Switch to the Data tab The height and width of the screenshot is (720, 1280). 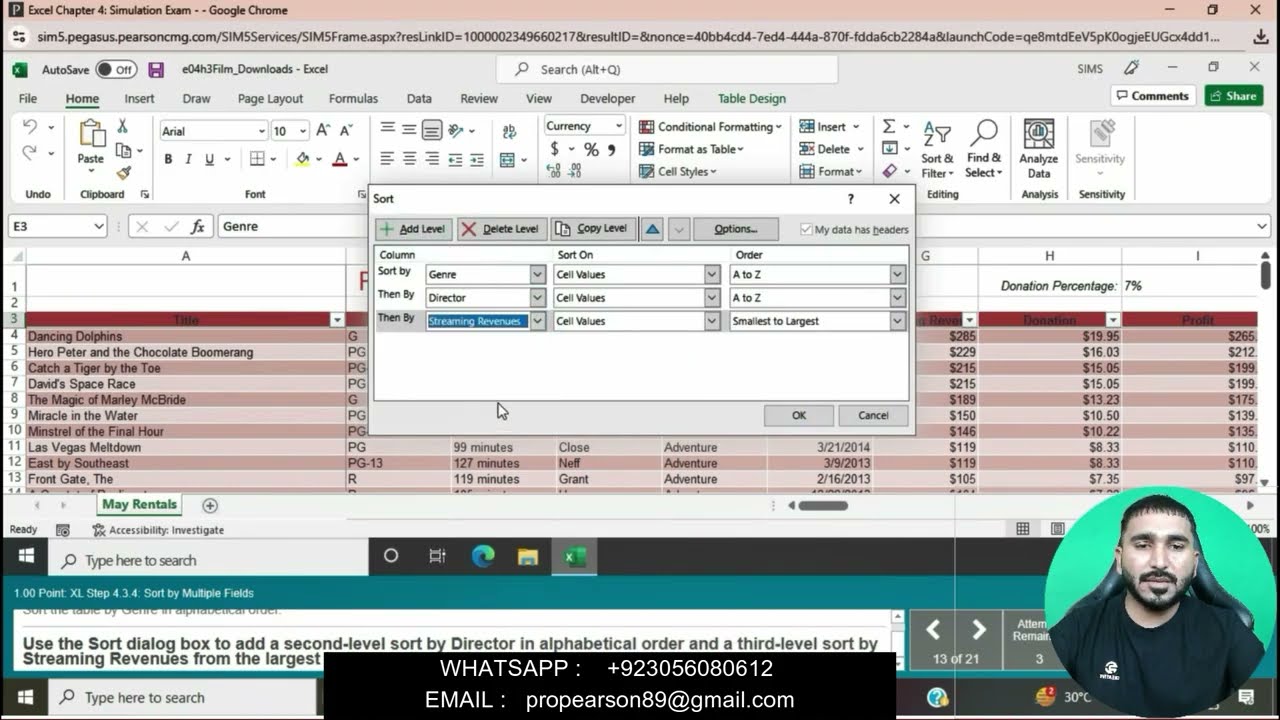coord(419,99)
